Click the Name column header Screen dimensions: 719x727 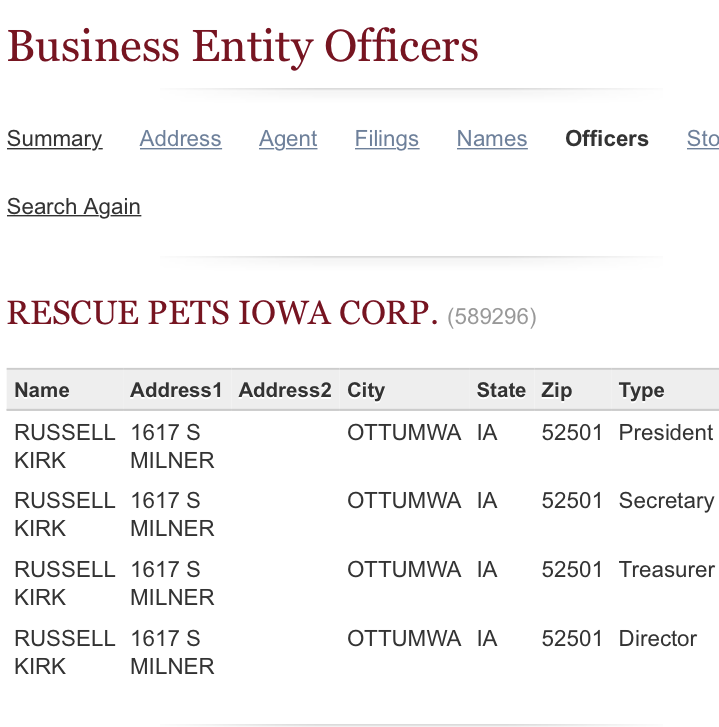tap(42, 390)
